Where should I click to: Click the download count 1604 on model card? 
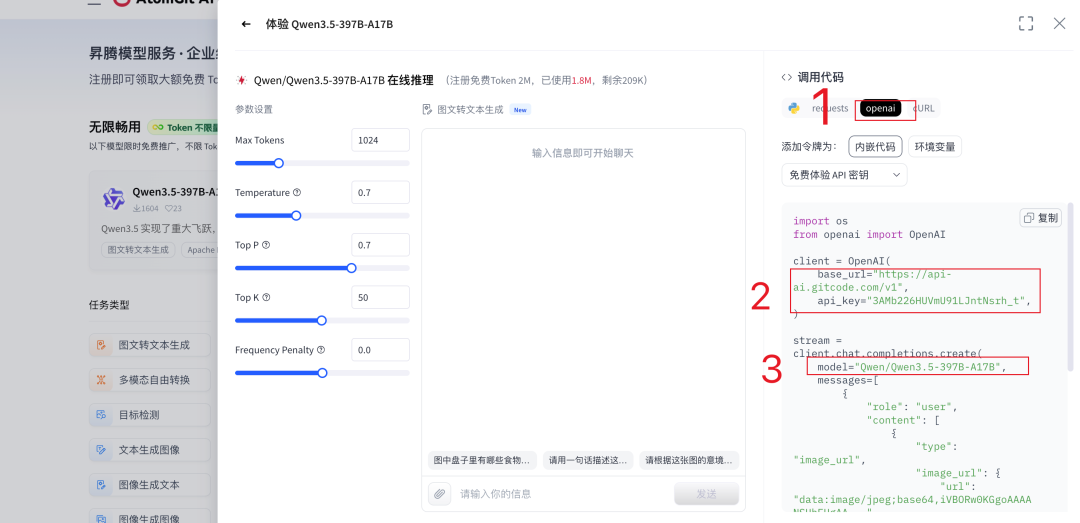(146, 208)
